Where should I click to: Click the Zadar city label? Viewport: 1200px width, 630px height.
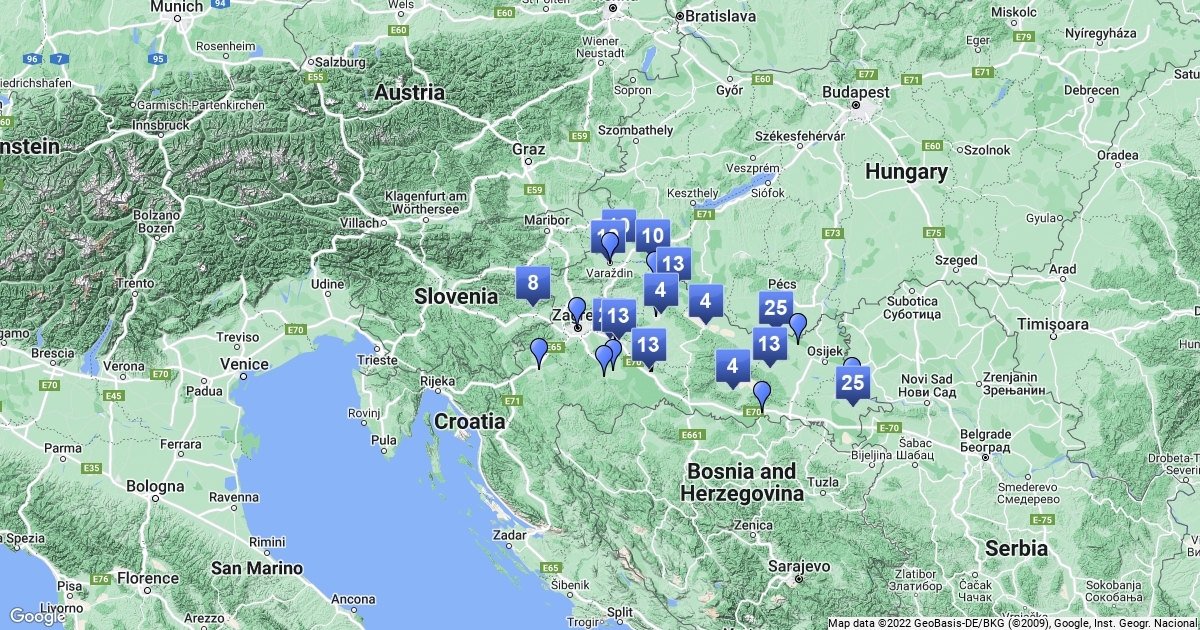click(510, 535)
